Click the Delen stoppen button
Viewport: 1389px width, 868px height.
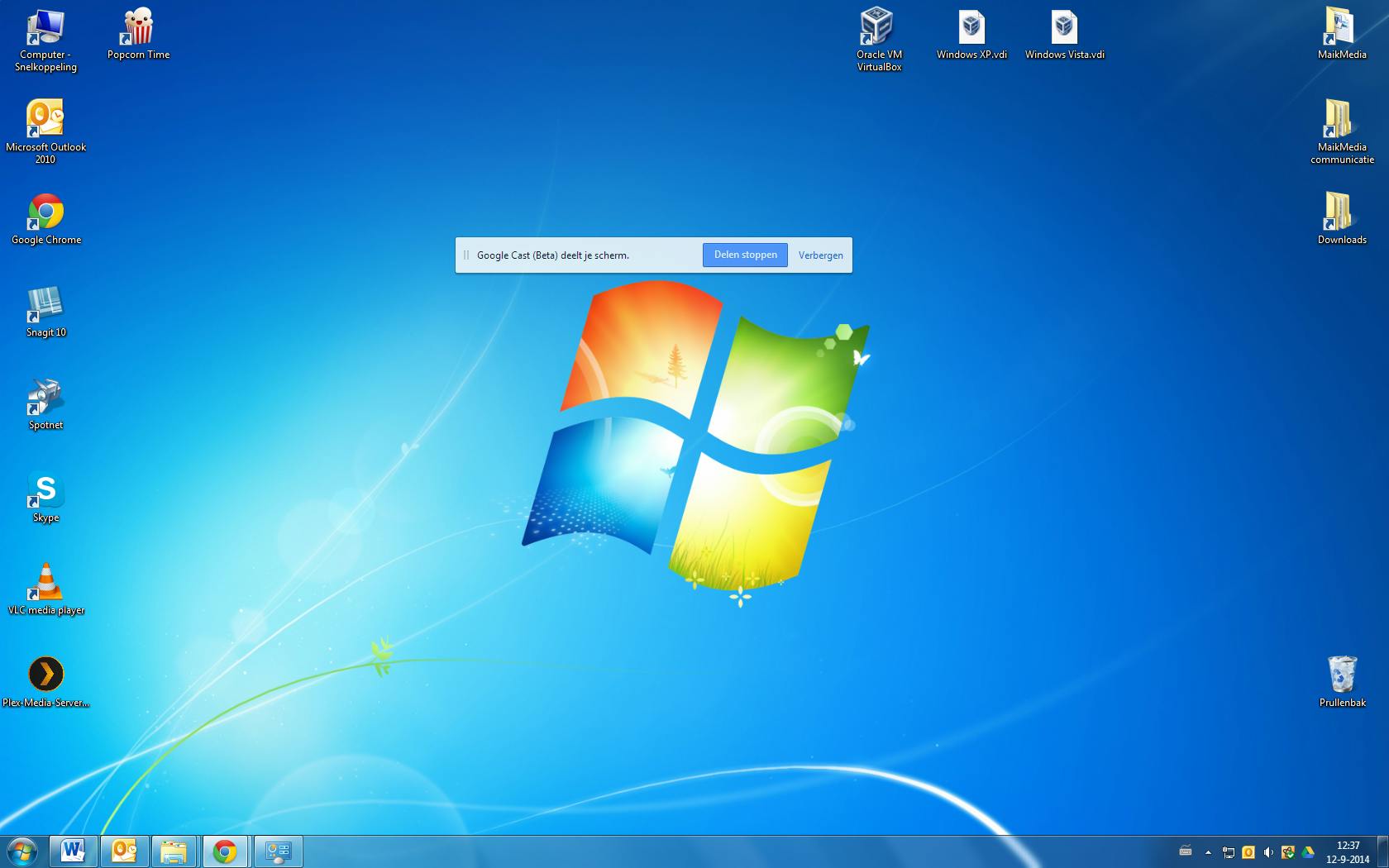pos(746,255)
